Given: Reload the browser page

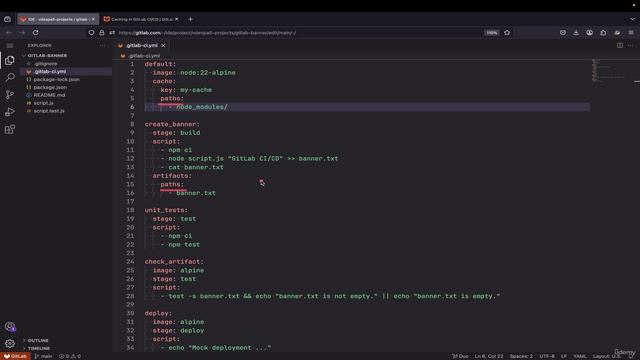Looking at the screenshot, I should (36, 33).
